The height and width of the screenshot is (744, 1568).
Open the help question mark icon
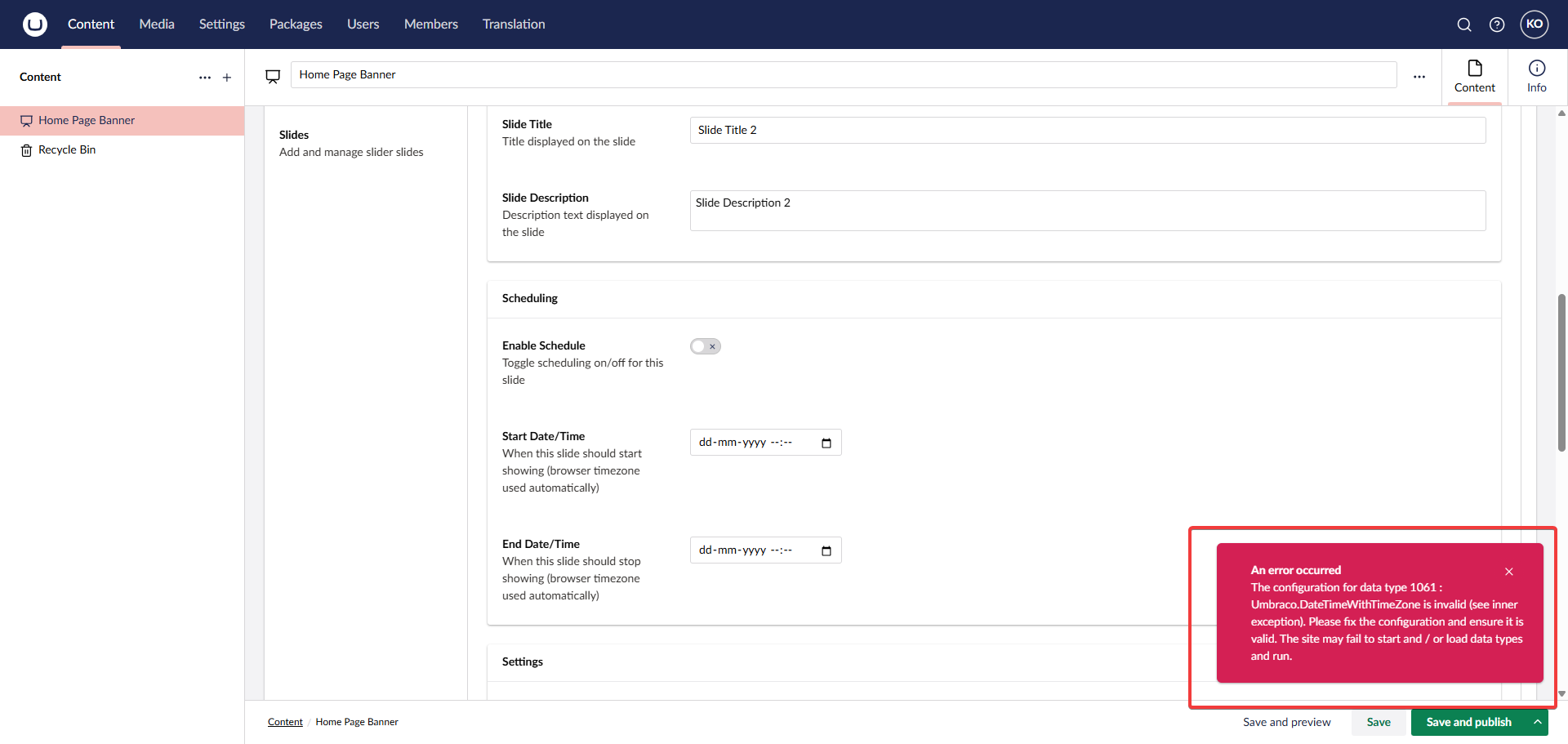pyautogui.click(x=1497, y=25)
